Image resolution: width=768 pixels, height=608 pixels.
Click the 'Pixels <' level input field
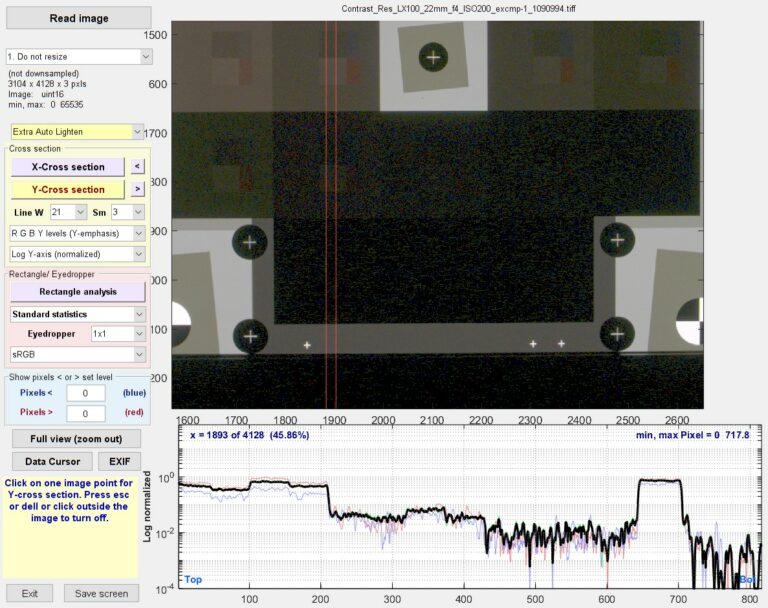(86, 393)
